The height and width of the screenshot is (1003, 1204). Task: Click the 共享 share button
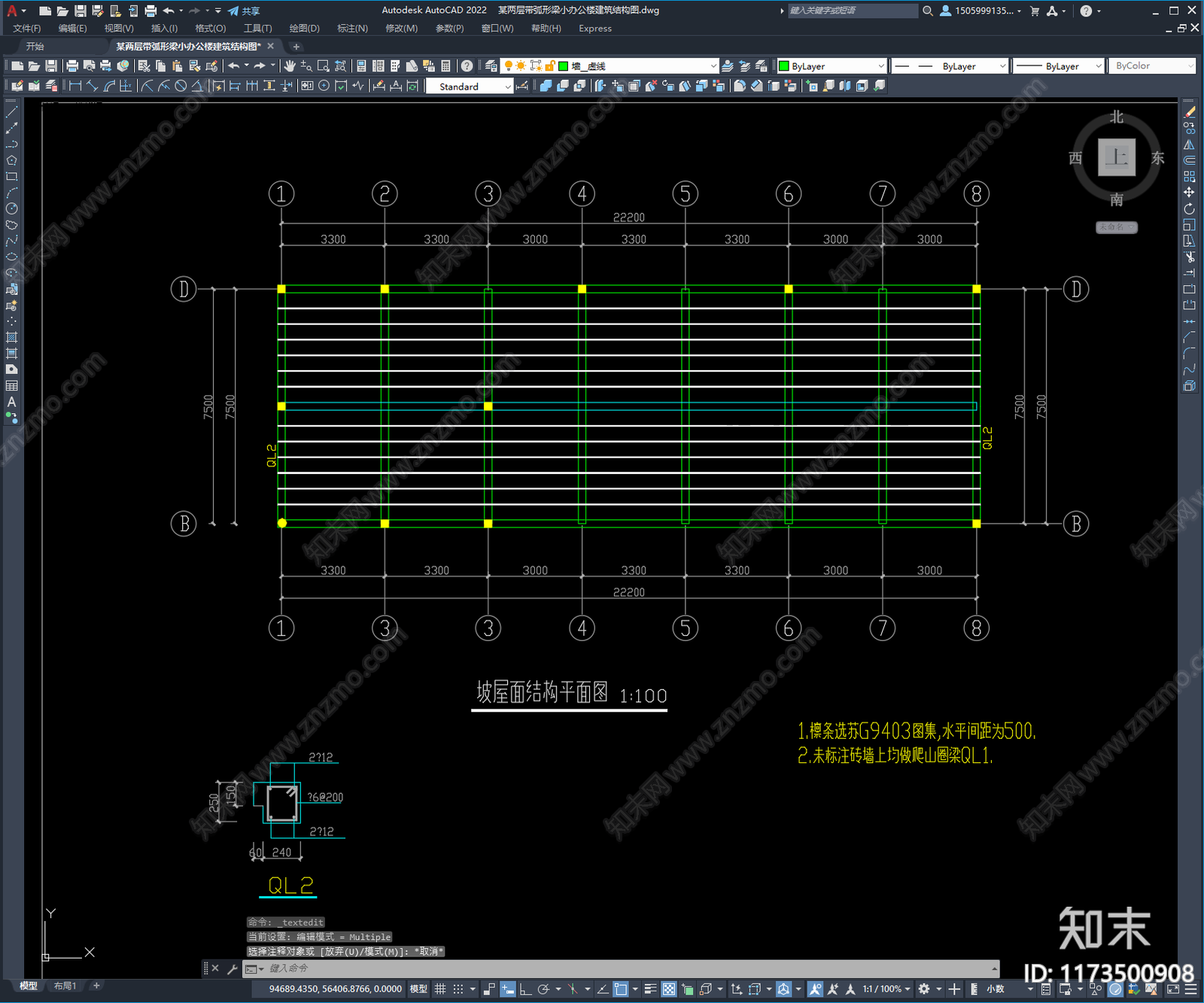(x=244, y=11)
